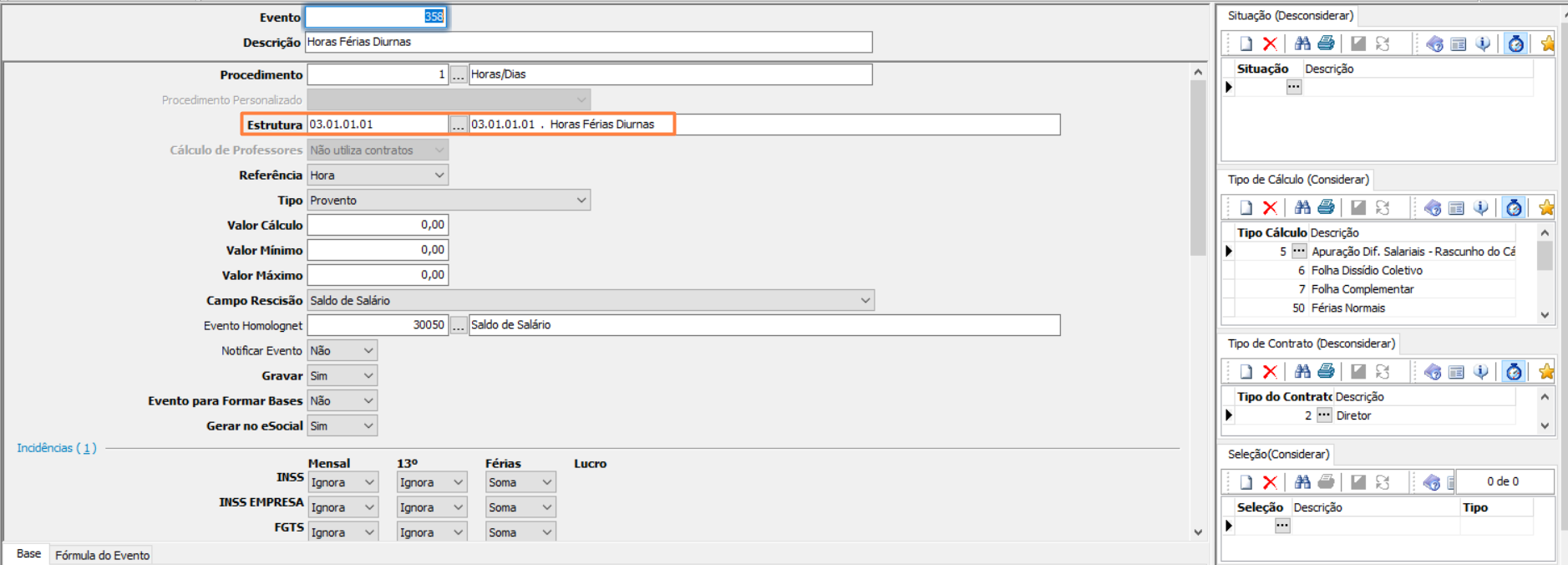Open the Referência dropdown showing Hora
Screen dimensions: 1568x565
point(378,176)
